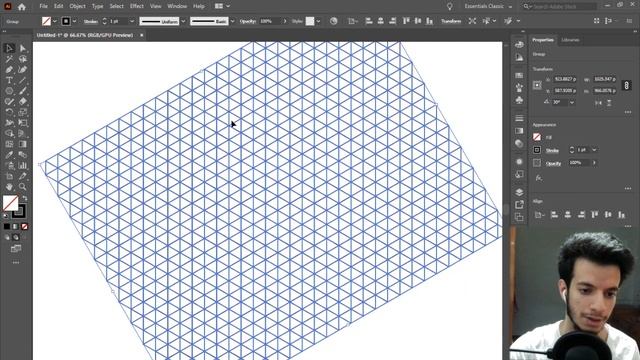Select the Pen tool
640x360 pixels.
click(9, 70)
